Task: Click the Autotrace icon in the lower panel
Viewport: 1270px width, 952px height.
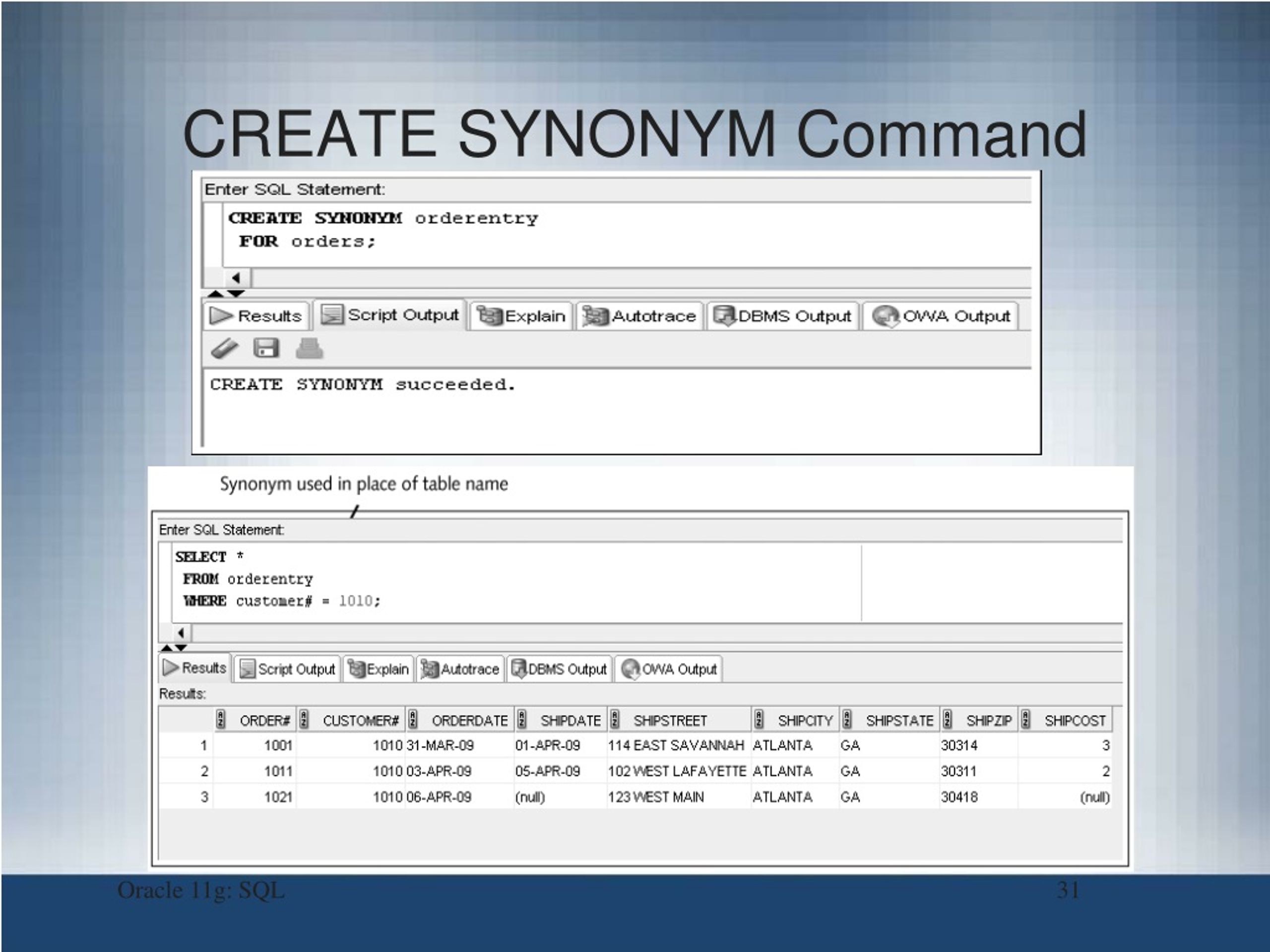Action: pyautogui.click(x=430, y=668)
